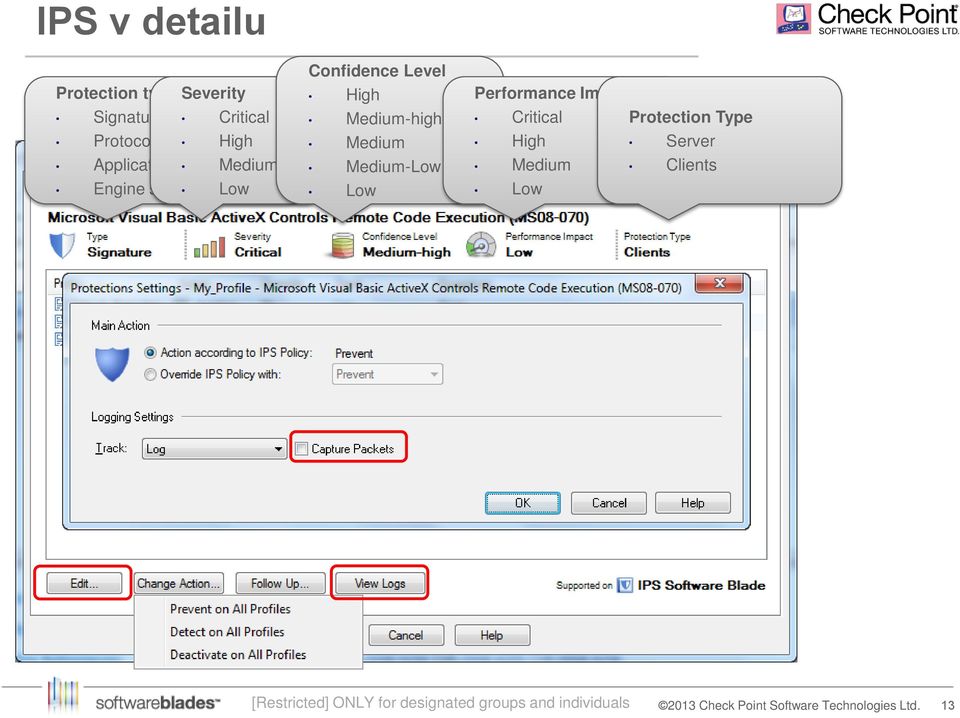Close the Protections Settings dialog with the X

coord(719,283)
